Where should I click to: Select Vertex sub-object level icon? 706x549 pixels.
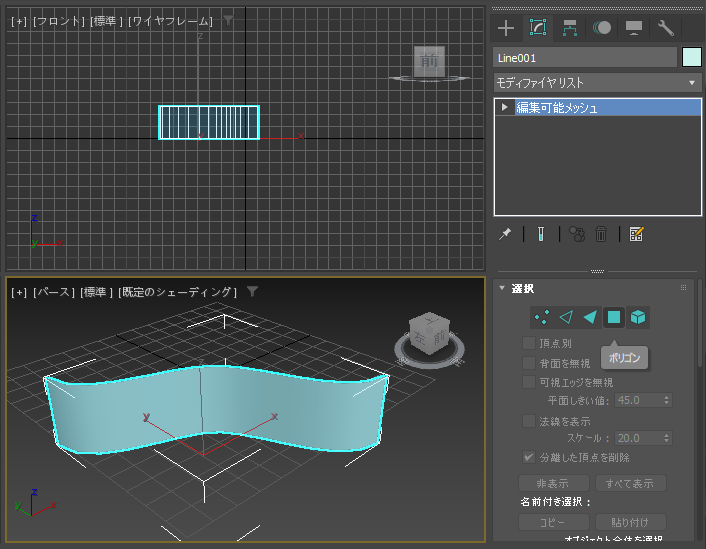point(542,317)
